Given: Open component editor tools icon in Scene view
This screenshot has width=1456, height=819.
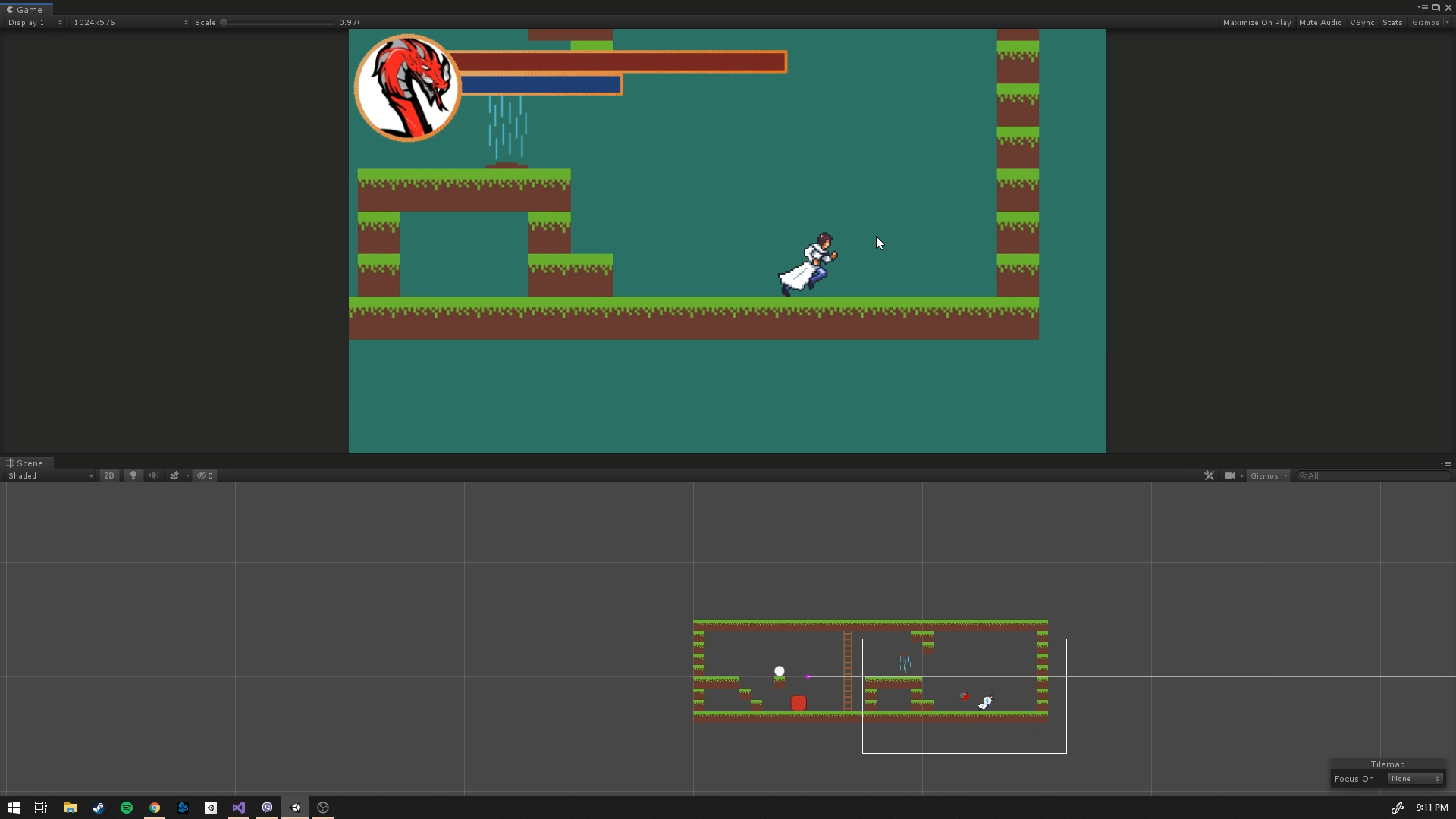Looking at the screenshot, I should click(1209, 475).
